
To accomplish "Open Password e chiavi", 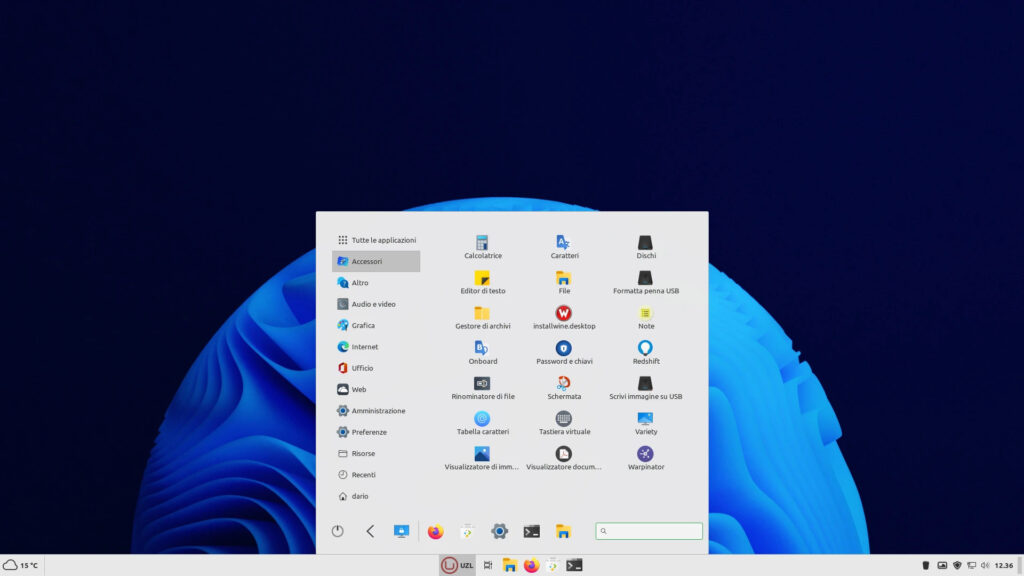I will coord(564,353).
